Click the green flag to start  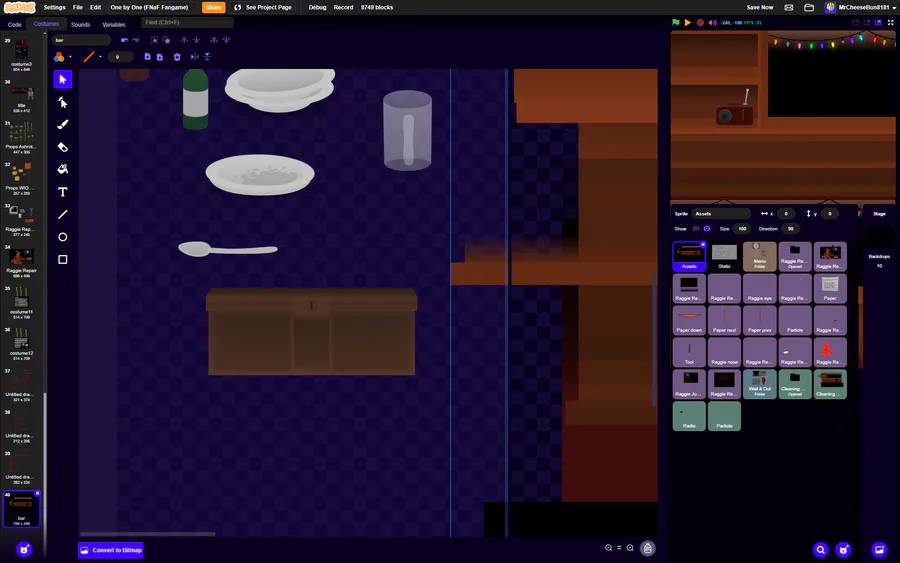[x=676, y=22]
